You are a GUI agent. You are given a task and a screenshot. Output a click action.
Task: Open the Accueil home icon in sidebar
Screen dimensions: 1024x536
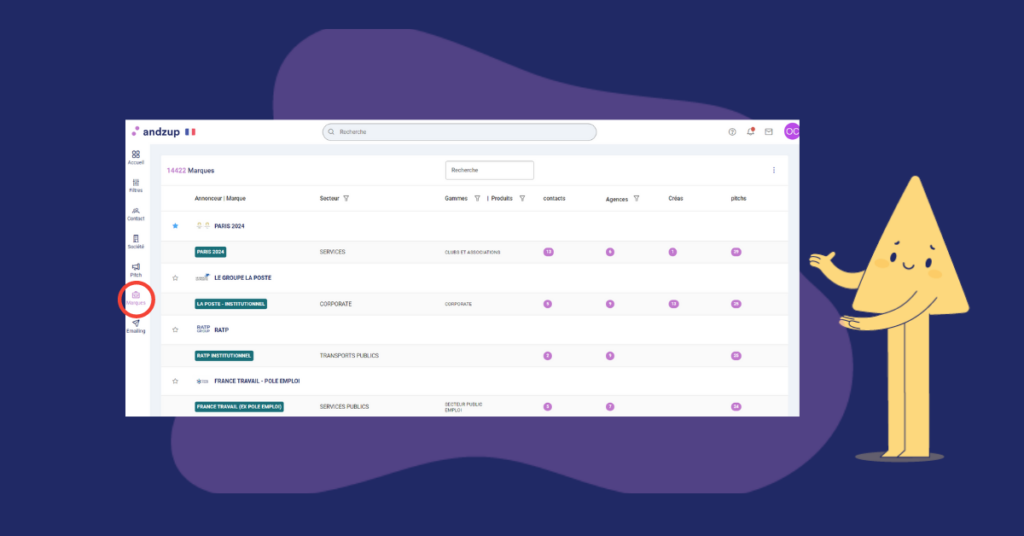(136, 157)
